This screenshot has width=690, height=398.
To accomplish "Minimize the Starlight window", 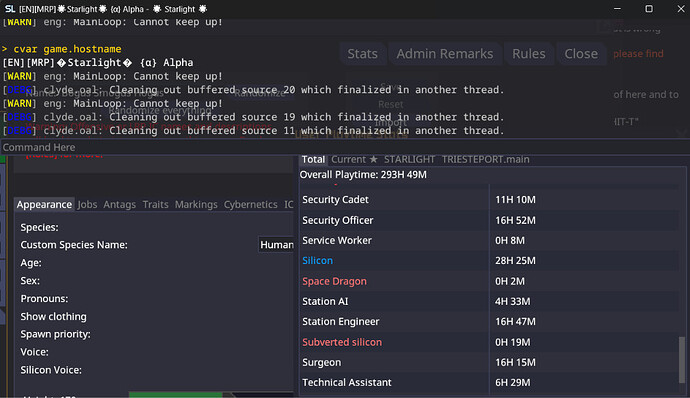I will point(617,9).
